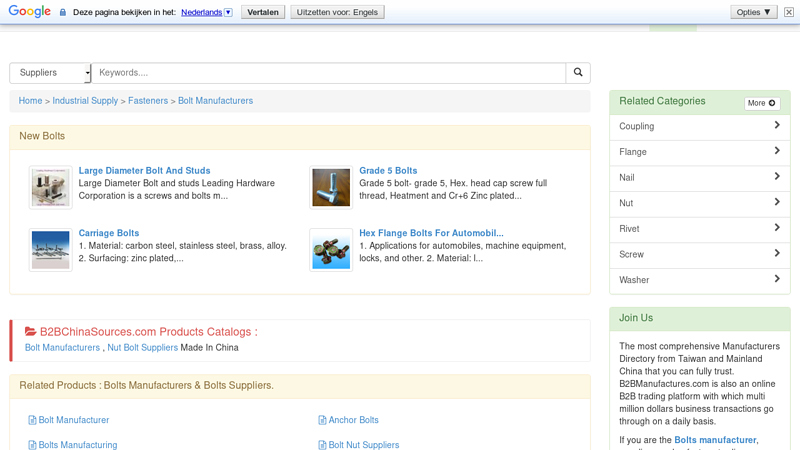Select Washer category label

(x=634, y=280)
